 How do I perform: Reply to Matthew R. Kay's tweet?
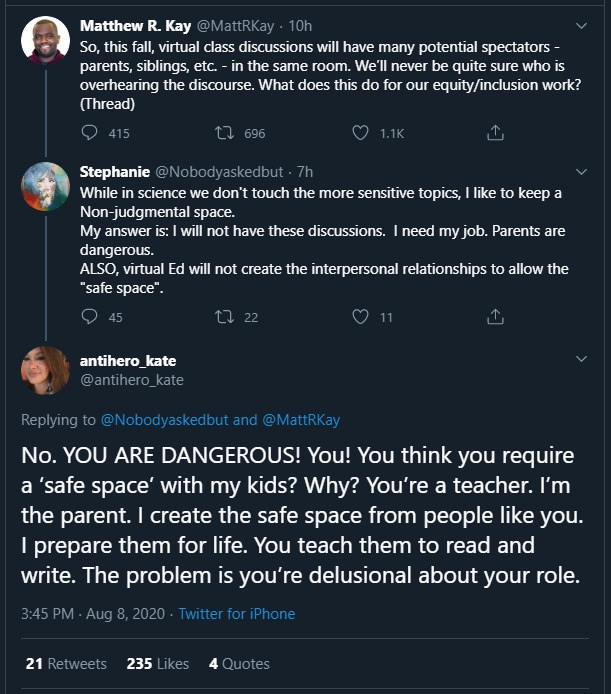click(x=89, y=132)
